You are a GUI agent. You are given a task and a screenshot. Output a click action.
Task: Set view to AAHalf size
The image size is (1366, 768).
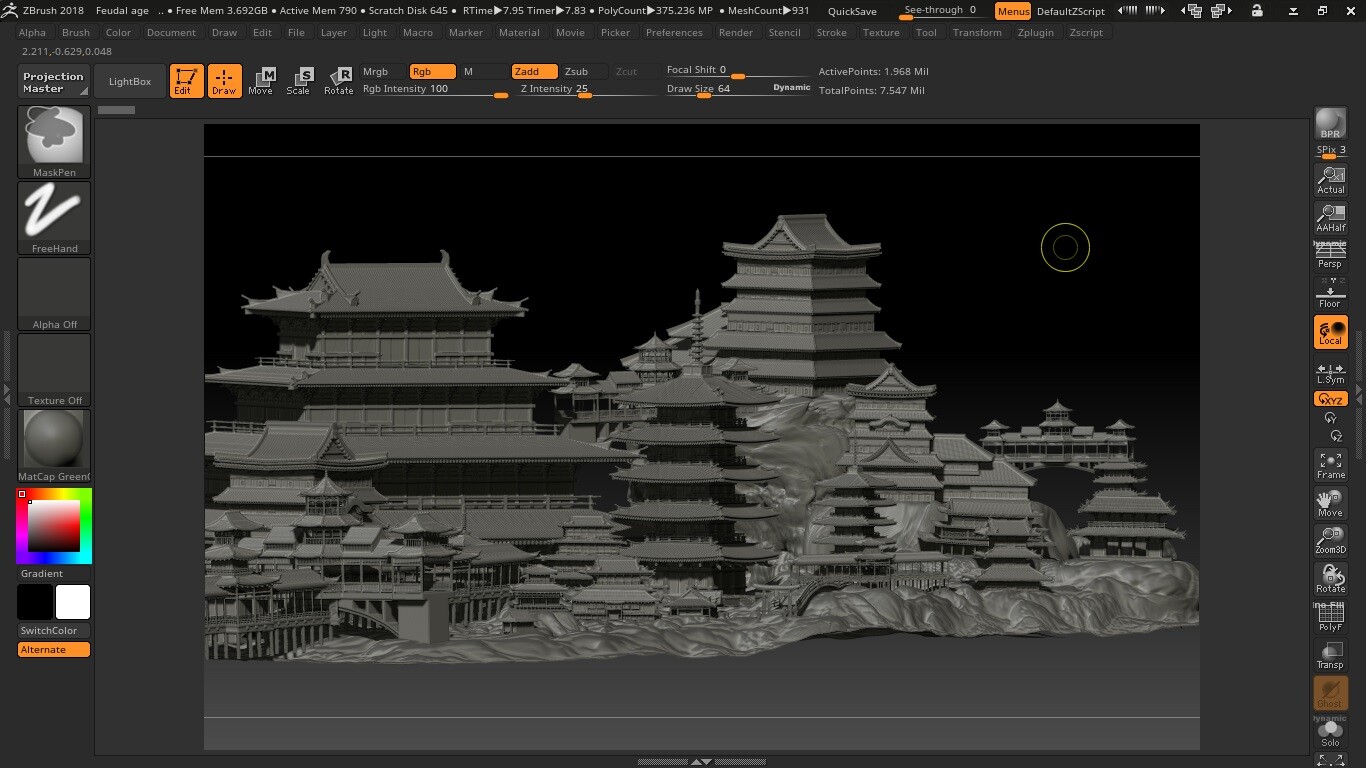tap(1330, 218)
